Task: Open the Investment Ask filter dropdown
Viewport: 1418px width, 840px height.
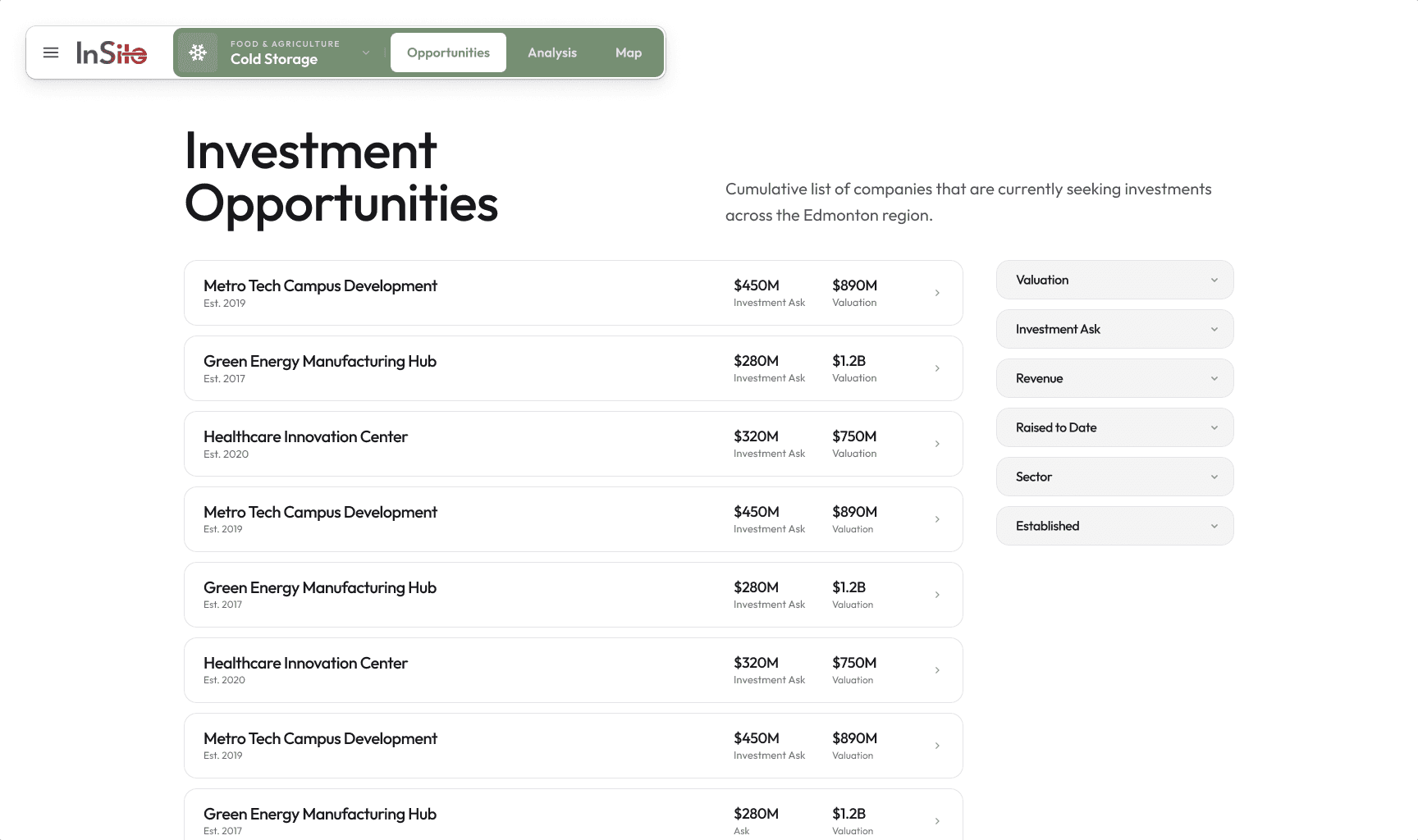Action: pos(1114,329)
